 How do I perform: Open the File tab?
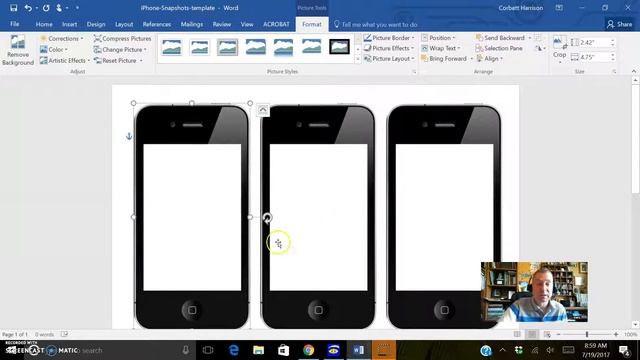pos(15,24)
